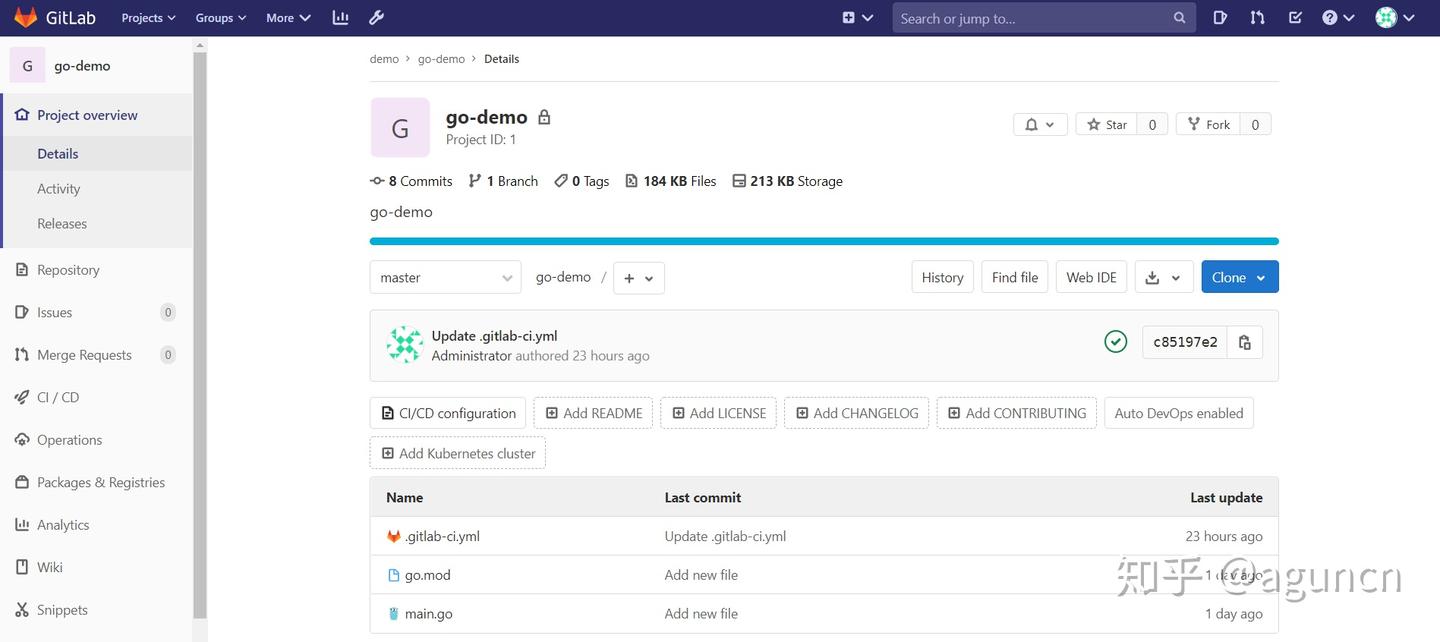Viewport: 1440px width, 642px height.
Task: Open the Projects menu
Action: tap(146, 17)
